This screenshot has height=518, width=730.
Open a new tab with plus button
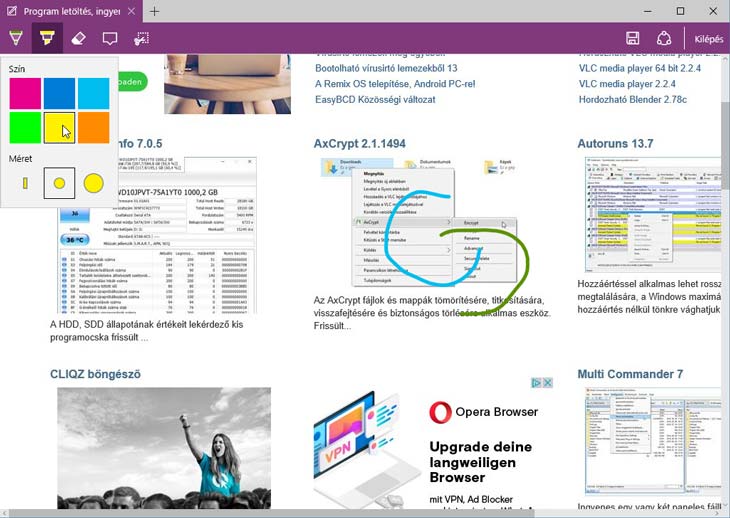click(x=154, y=11)
